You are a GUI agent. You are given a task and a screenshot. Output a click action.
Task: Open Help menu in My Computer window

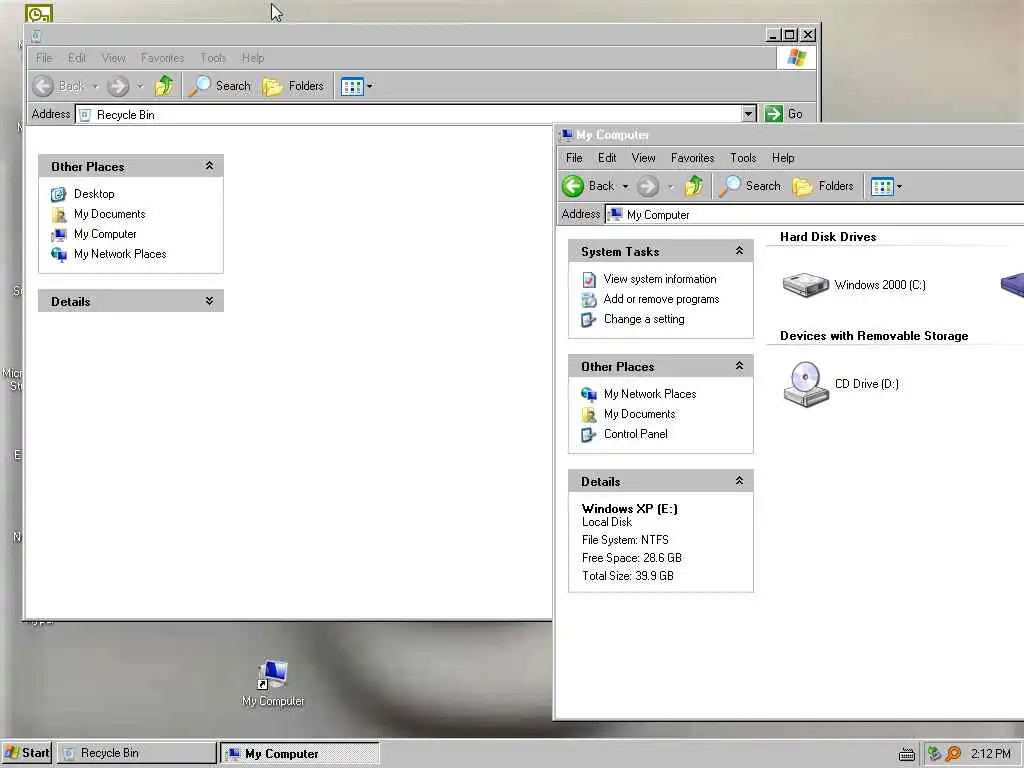(x=783, y=158)
